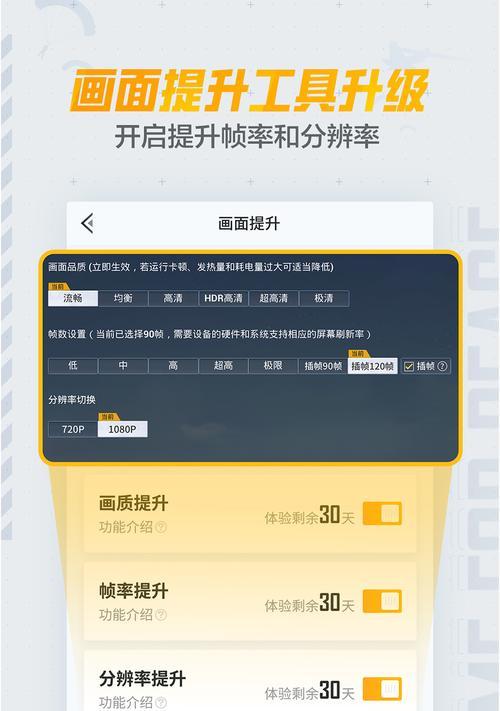Open 帧率提升 功能介绍 help icon

tap(161, 615)
